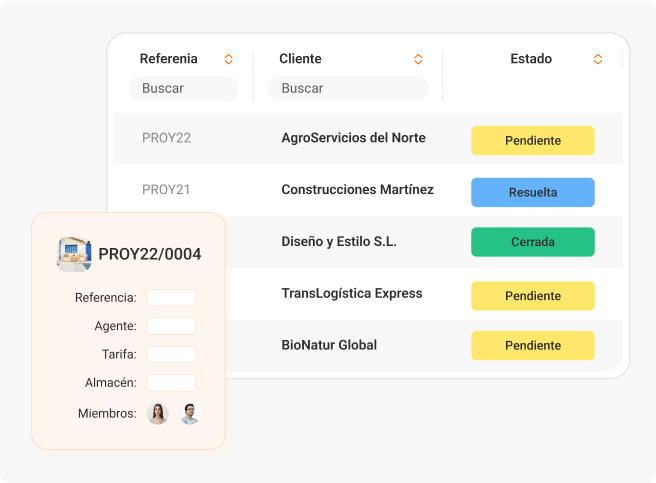This screenshot has height=483, width=656.
Task: Open the PROY21 reference entry
Action: tap(166, 190)
